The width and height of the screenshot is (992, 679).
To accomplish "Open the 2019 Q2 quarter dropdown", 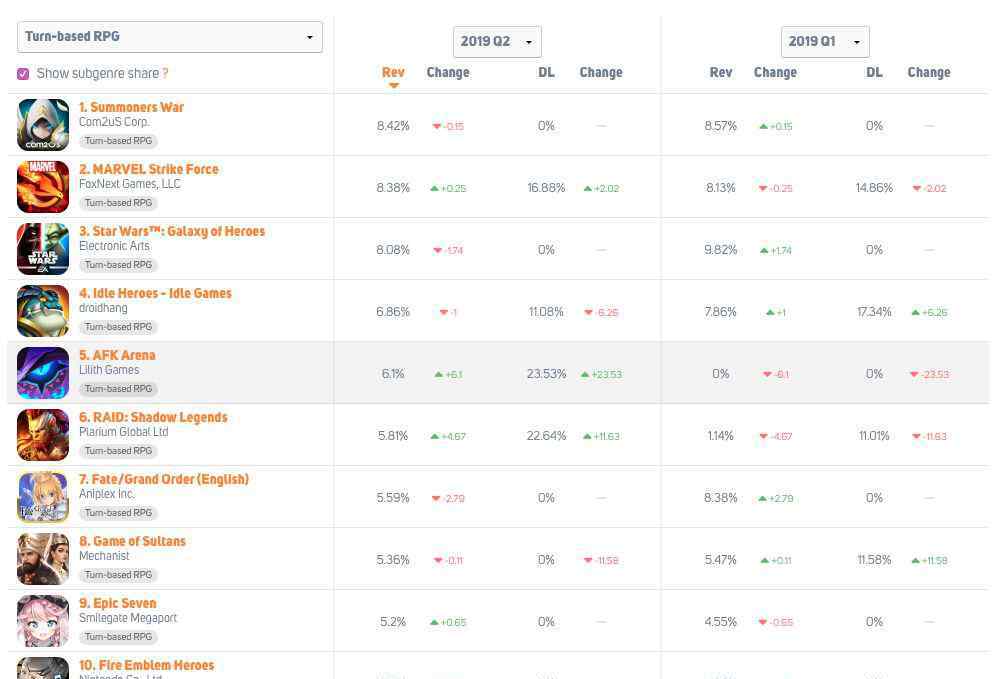I will [497, 42].
